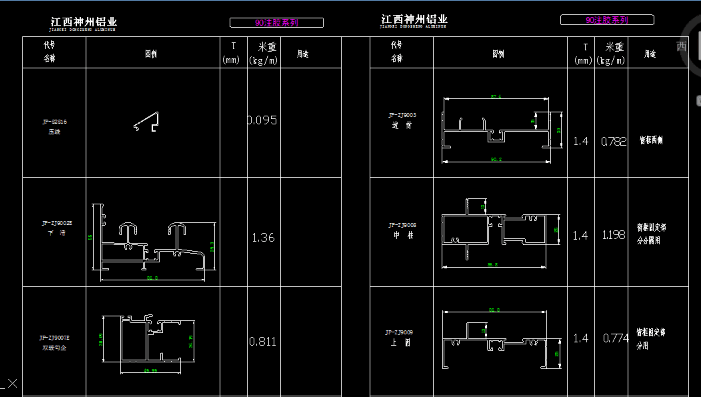701x397 pixels.
Task: Select the 1.198 weight value in right table
Action: coord(613,235)
